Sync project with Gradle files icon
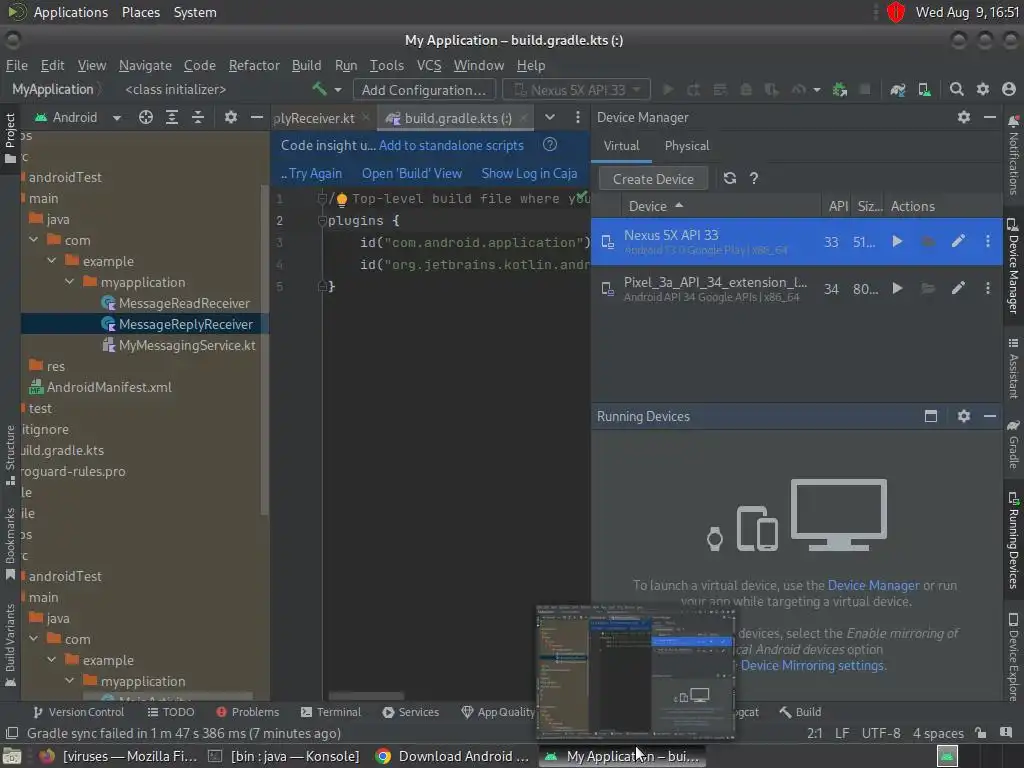The image size is (1024, 768). click(x=898, y=89)
